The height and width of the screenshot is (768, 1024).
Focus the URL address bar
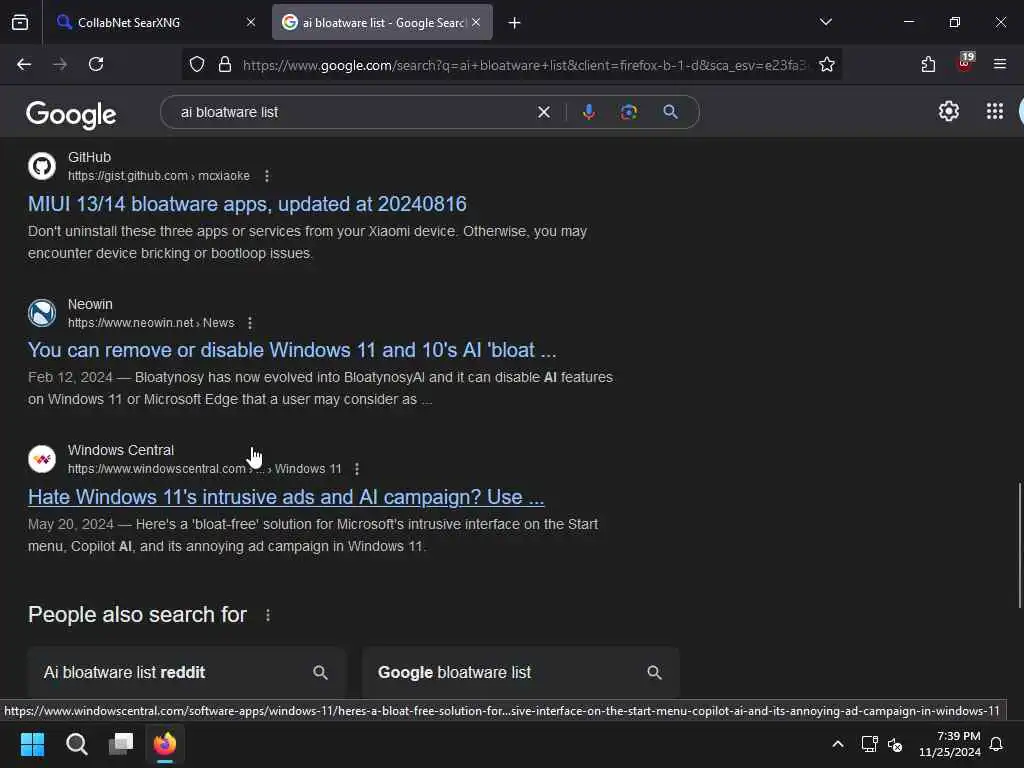pos(524,65)
